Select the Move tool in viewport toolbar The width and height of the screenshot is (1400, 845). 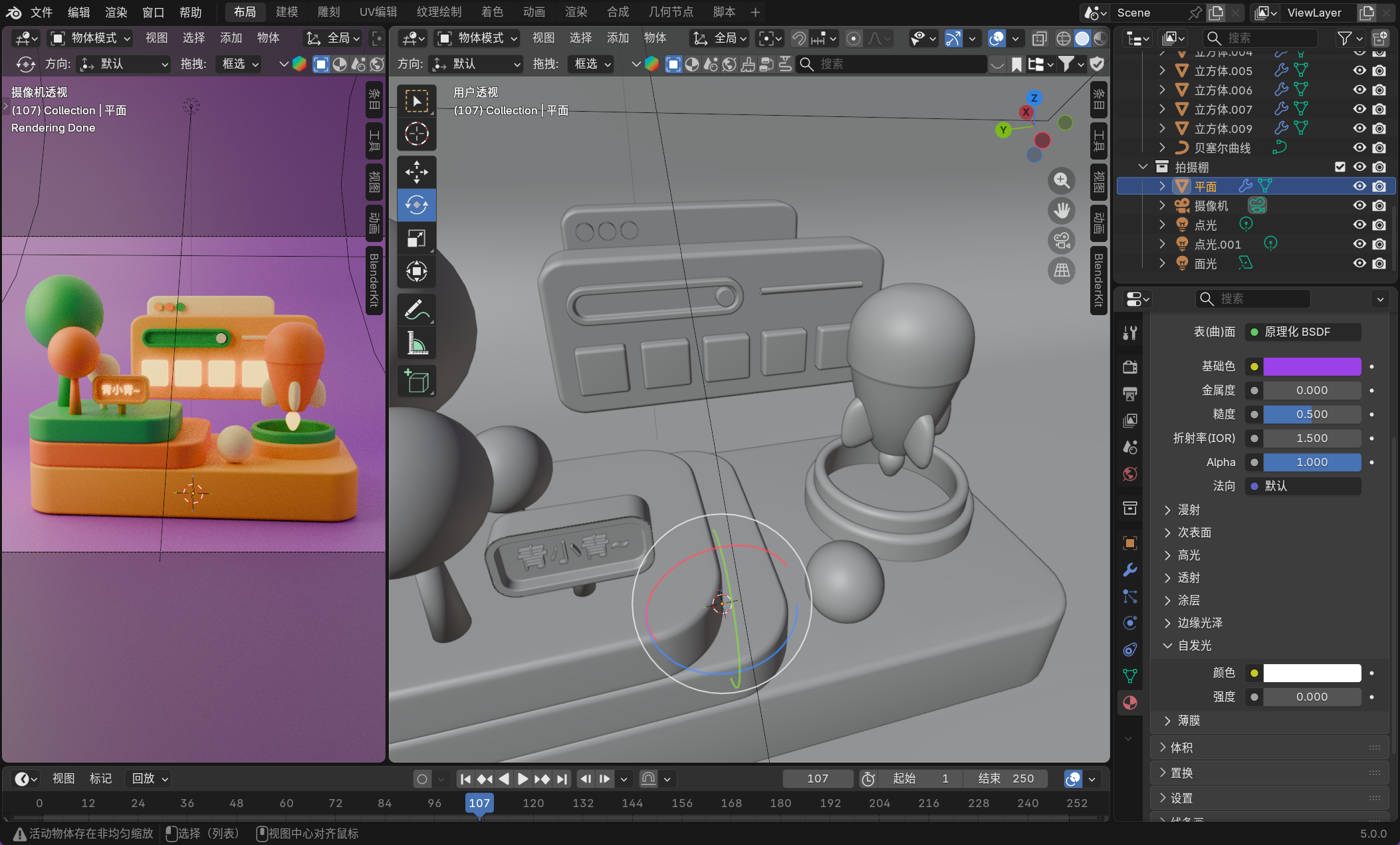pyautogui.click(x=417, y=172)
